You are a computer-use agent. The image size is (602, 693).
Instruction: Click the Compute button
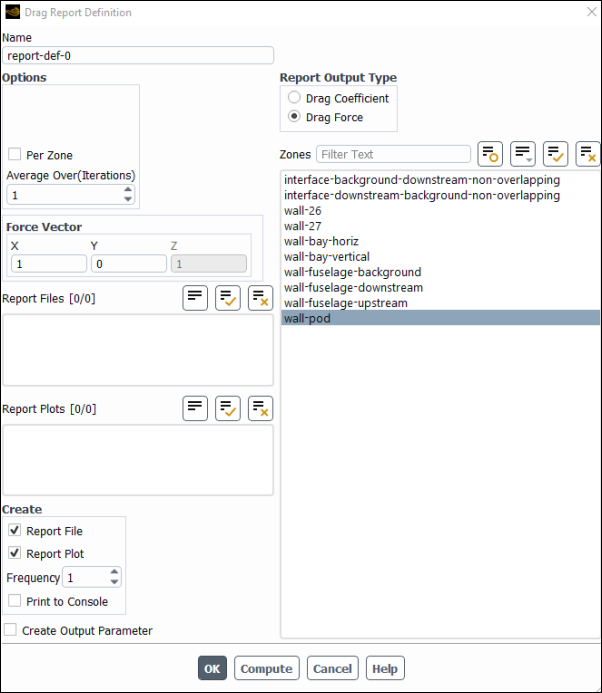point(267,668)
